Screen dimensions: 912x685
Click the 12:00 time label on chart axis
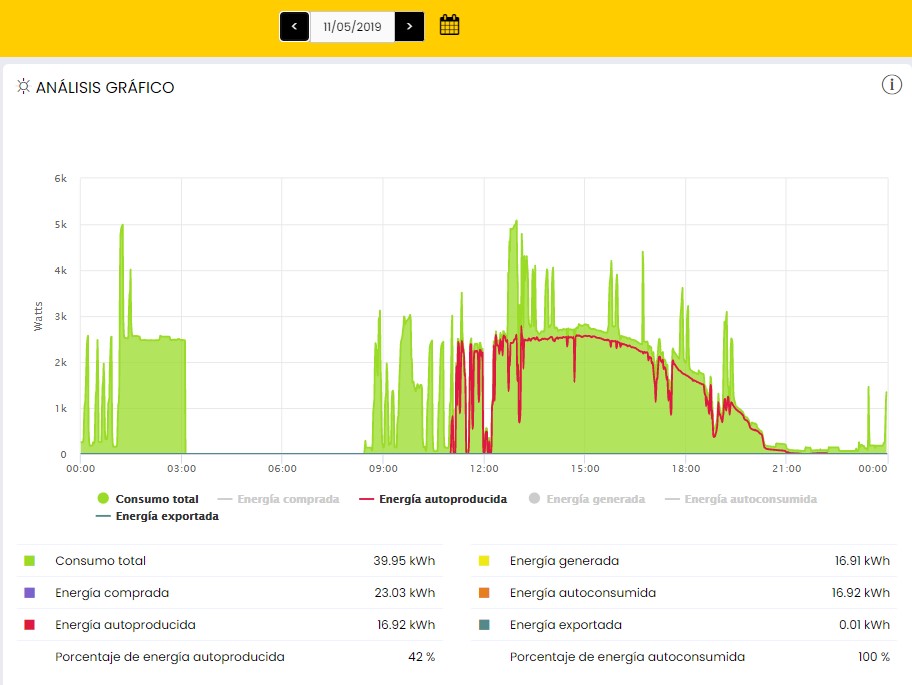point(484,468)
